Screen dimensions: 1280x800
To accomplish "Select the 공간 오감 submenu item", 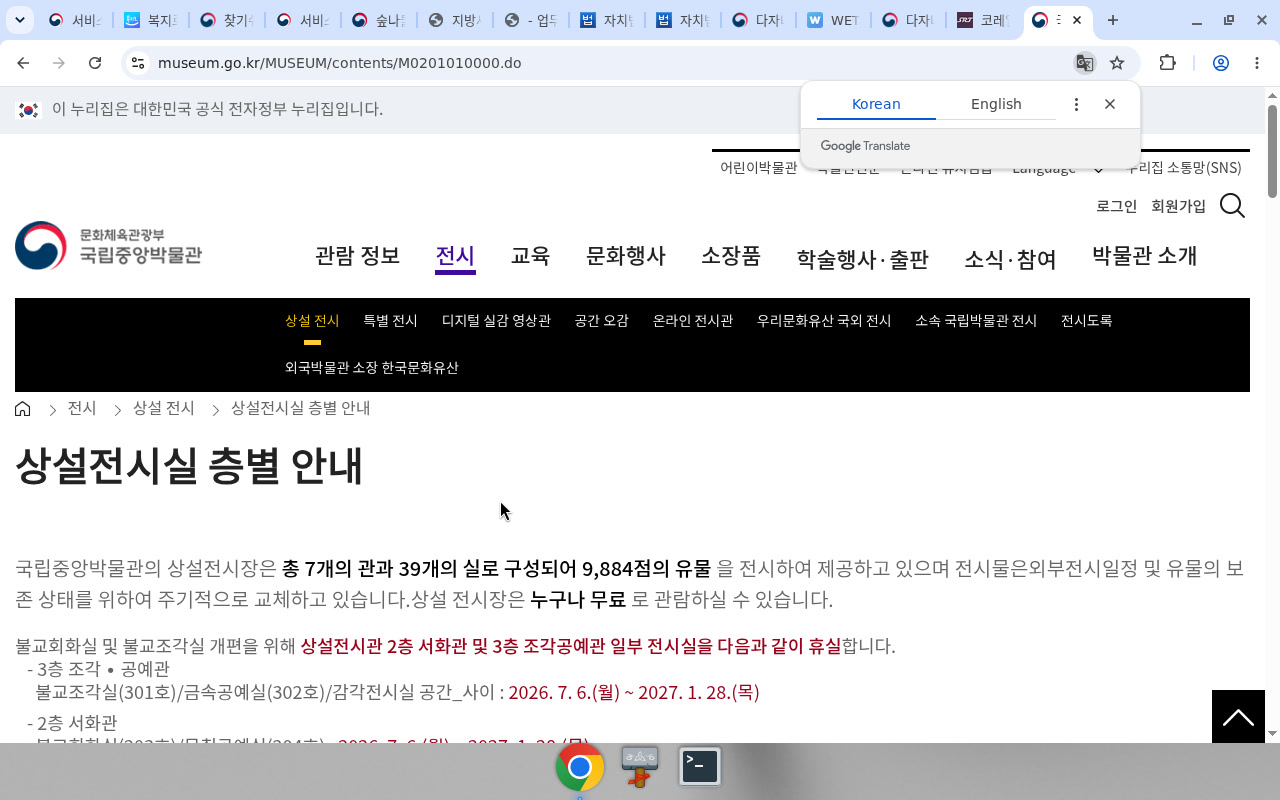I will (x=601, y=321).
